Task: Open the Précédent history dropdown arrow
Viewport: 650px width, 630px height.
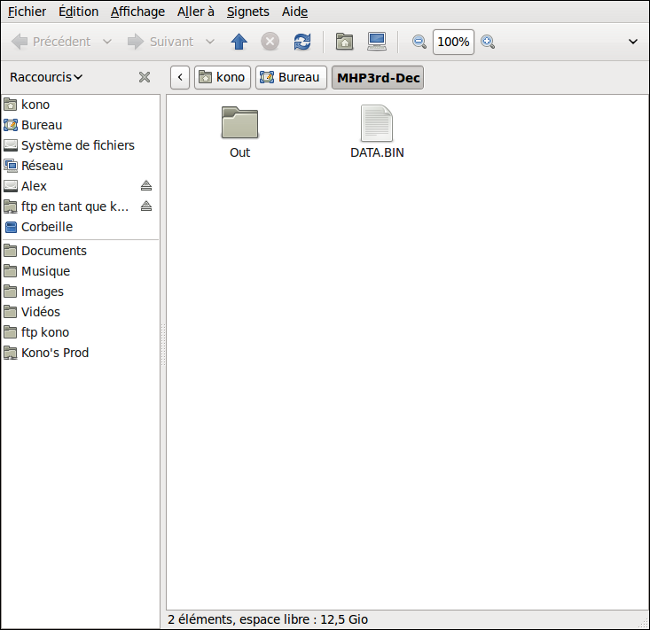Action: tap(107, 41)
